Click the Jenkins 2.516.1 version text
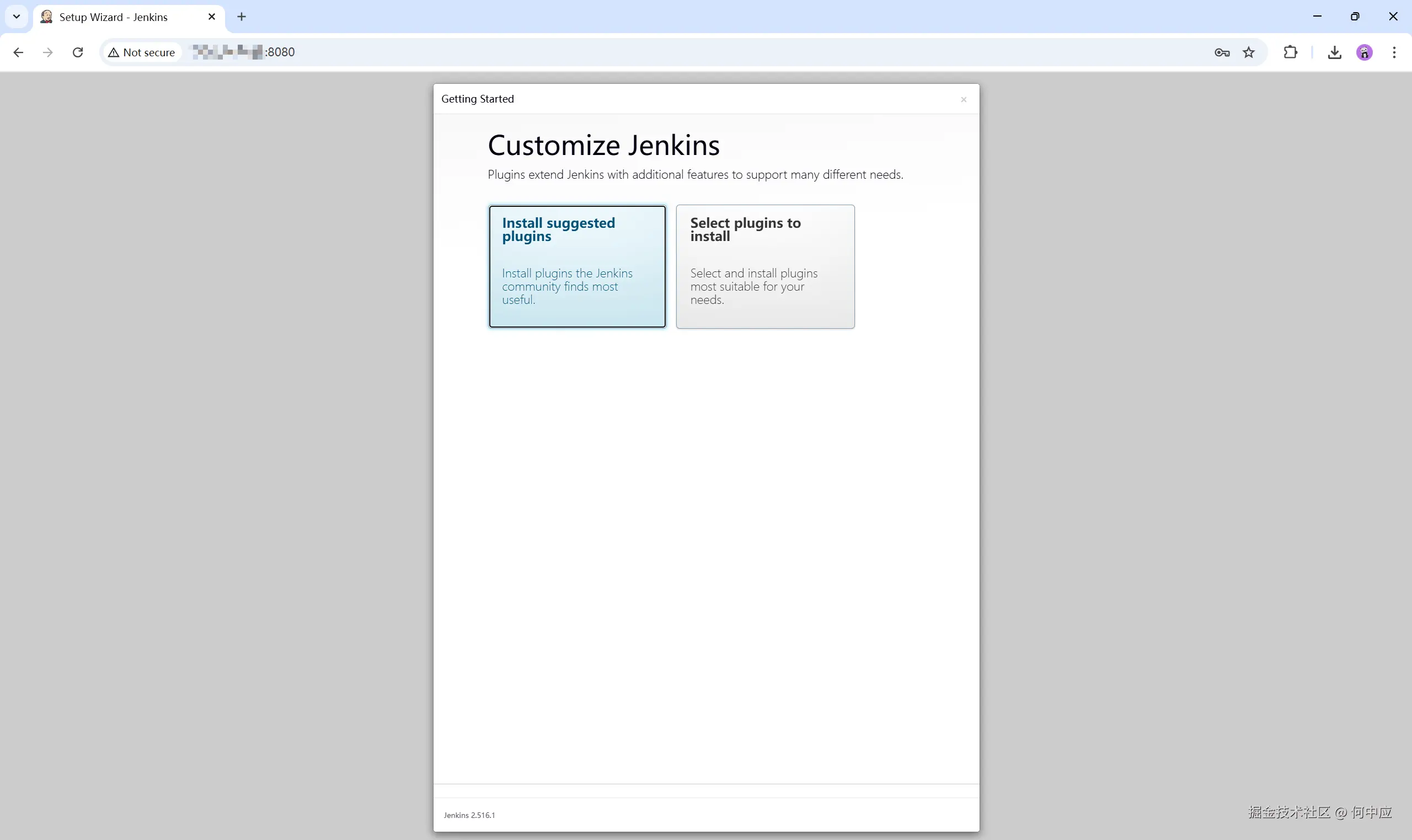 click(469, 815)
